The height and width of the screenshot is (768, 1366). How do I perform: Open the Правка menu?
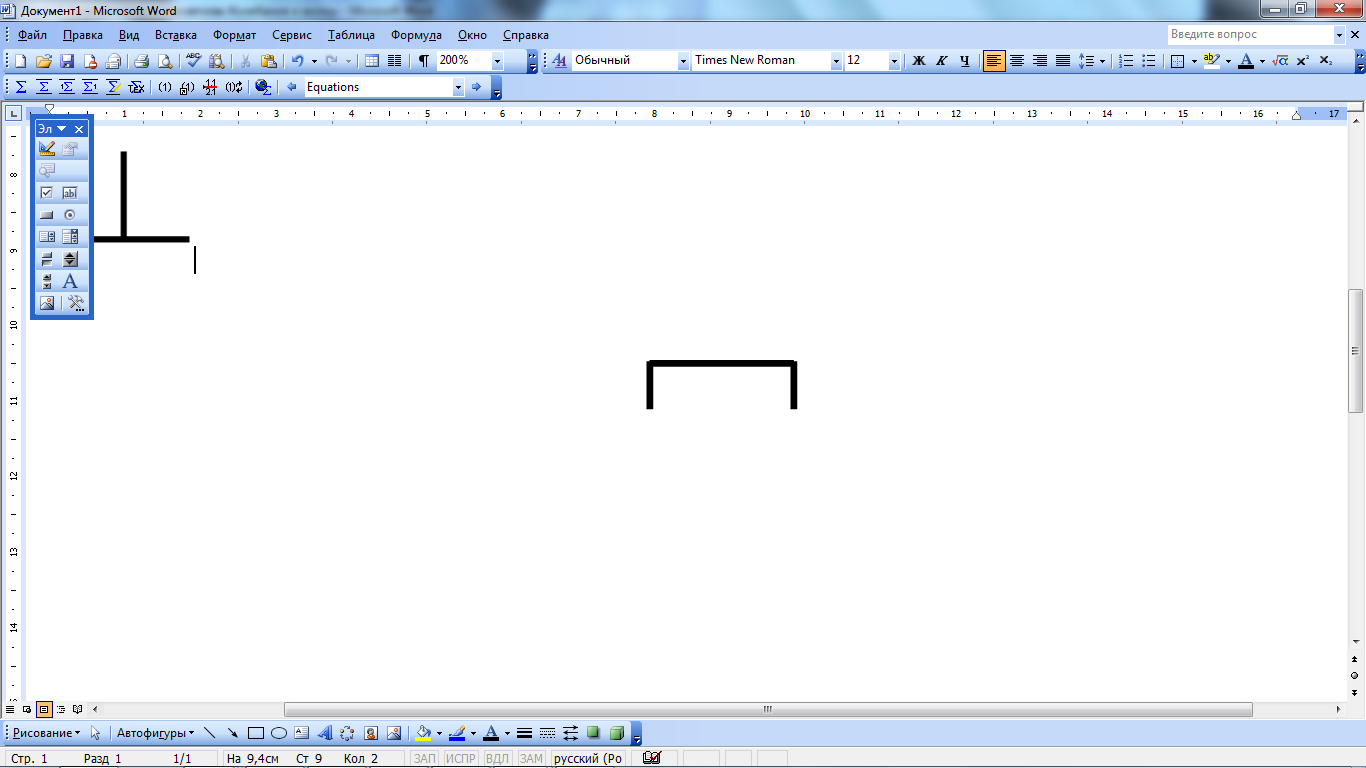click(x=82, y=35)
